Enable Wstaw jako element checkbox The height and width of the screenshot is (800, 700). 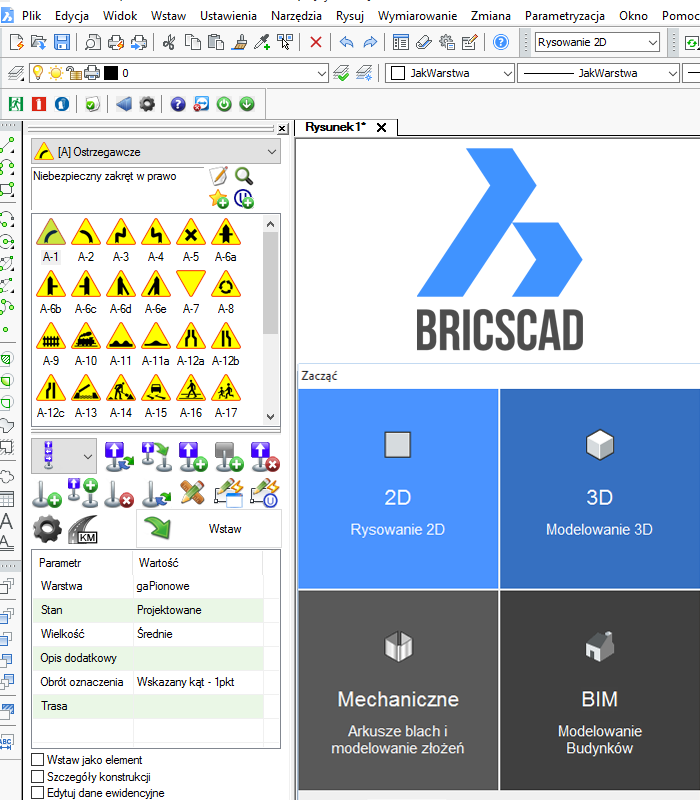pyautogui.click(x=37, y=760)
